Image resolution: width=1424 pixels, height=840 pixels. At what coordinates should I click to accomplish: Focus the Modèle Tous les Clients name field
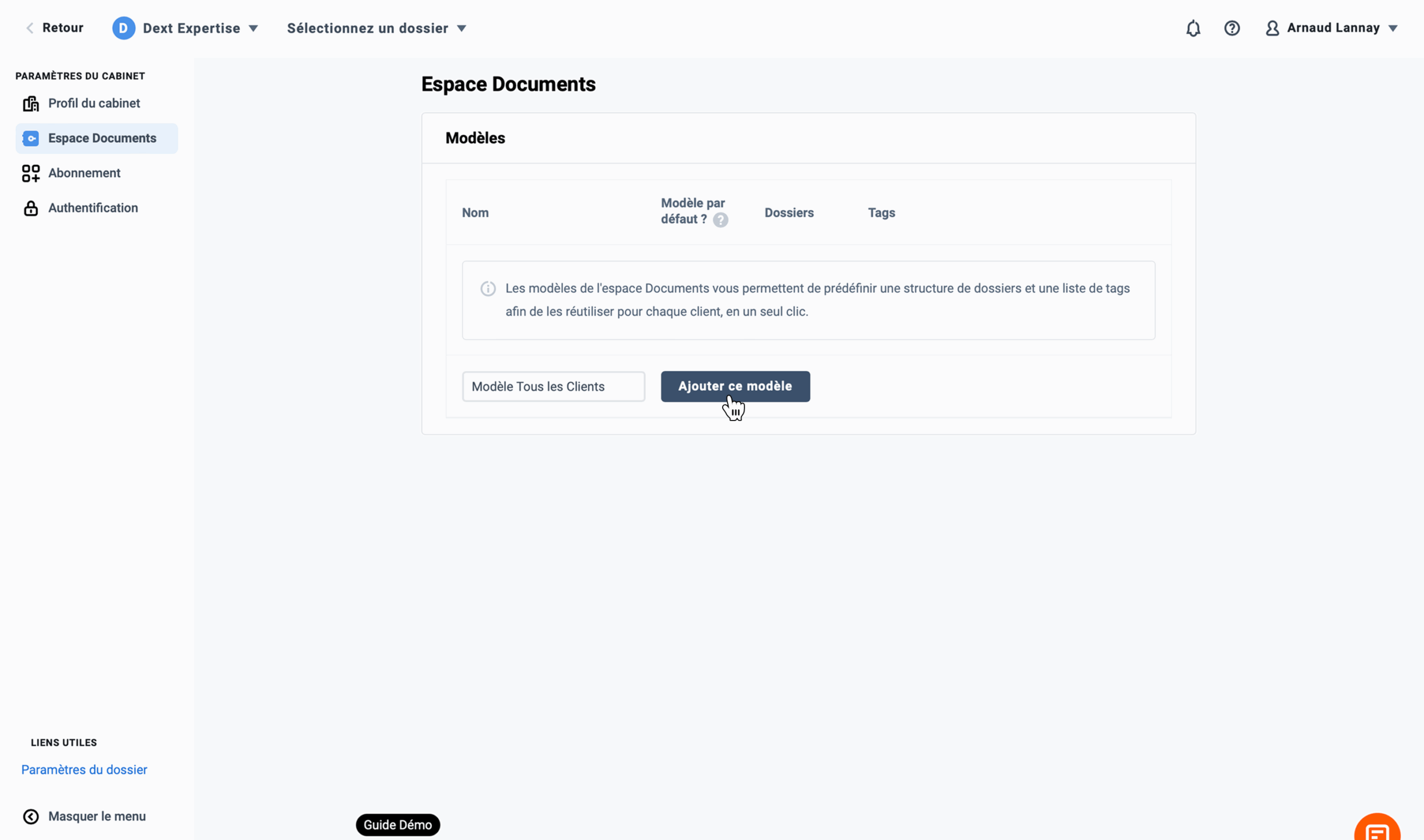[x=553, y=387]
